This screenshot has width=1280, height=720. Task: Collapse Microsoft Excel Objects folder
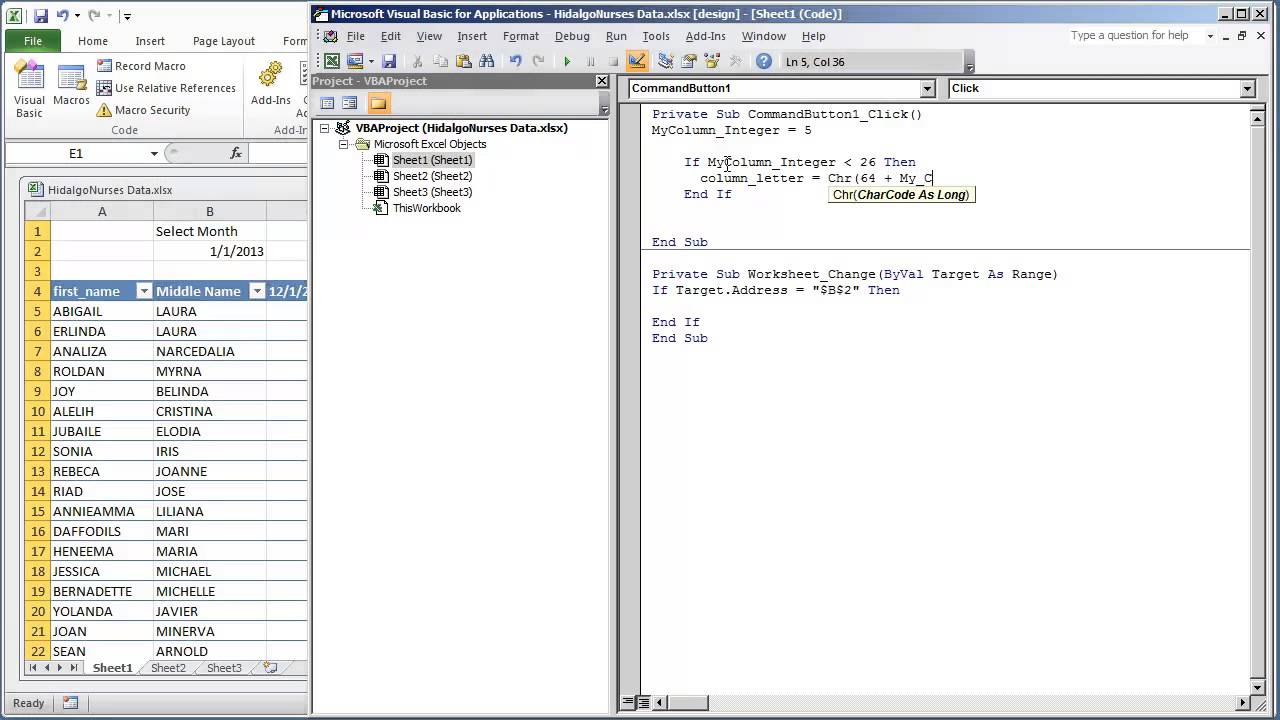(x=343, y=144)
